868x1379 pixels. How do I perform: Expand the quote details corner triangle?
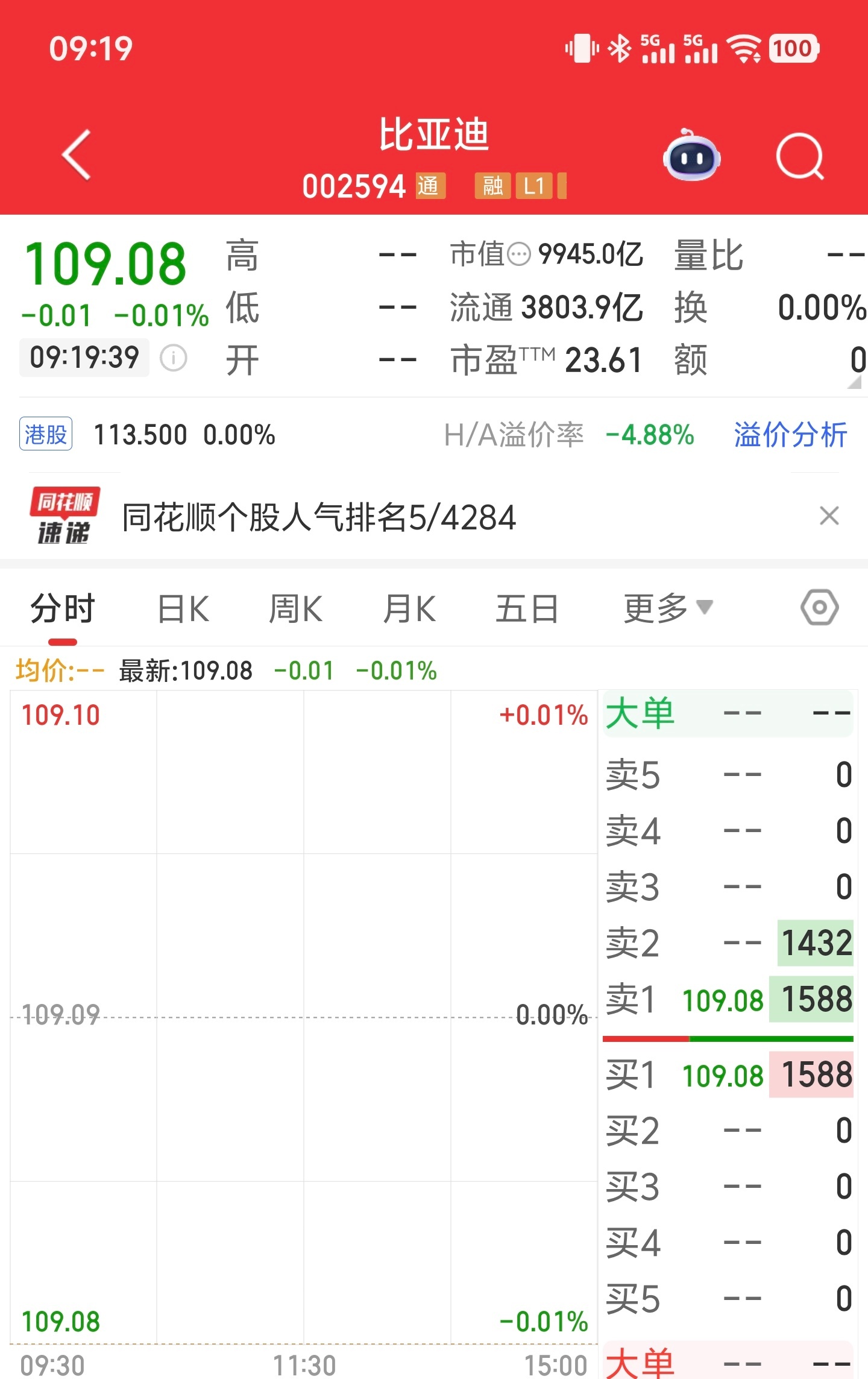click(x=855, y=382)
